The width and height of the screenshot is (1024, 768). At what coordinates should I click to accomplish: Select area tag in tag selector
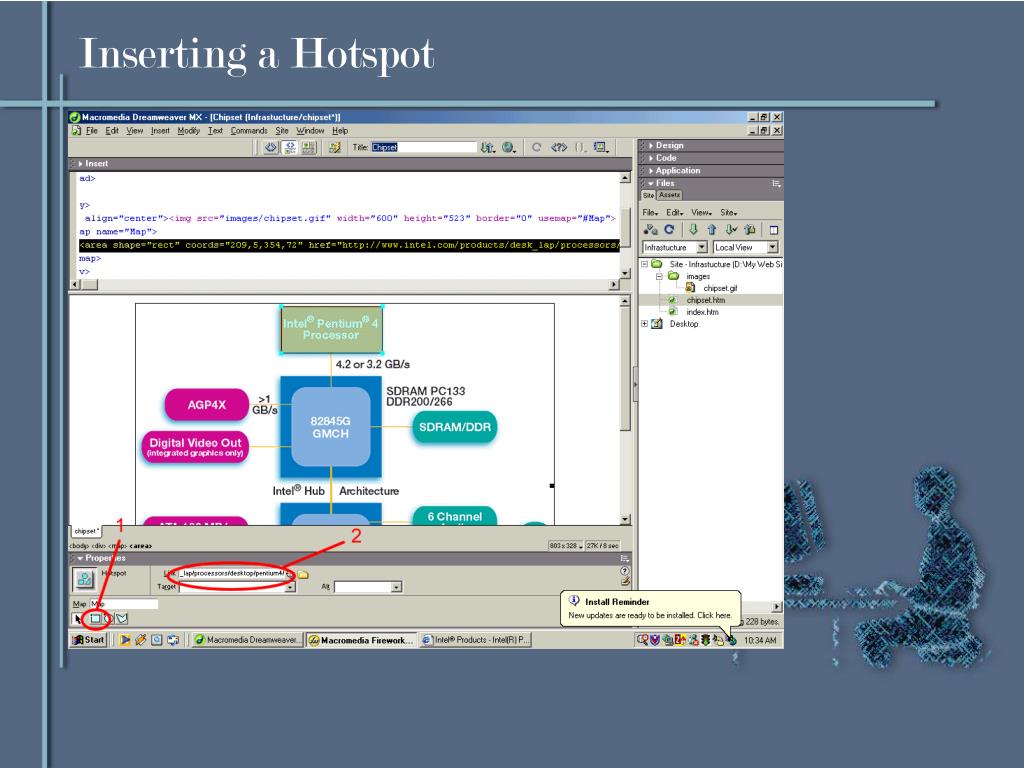pos(140,546)
